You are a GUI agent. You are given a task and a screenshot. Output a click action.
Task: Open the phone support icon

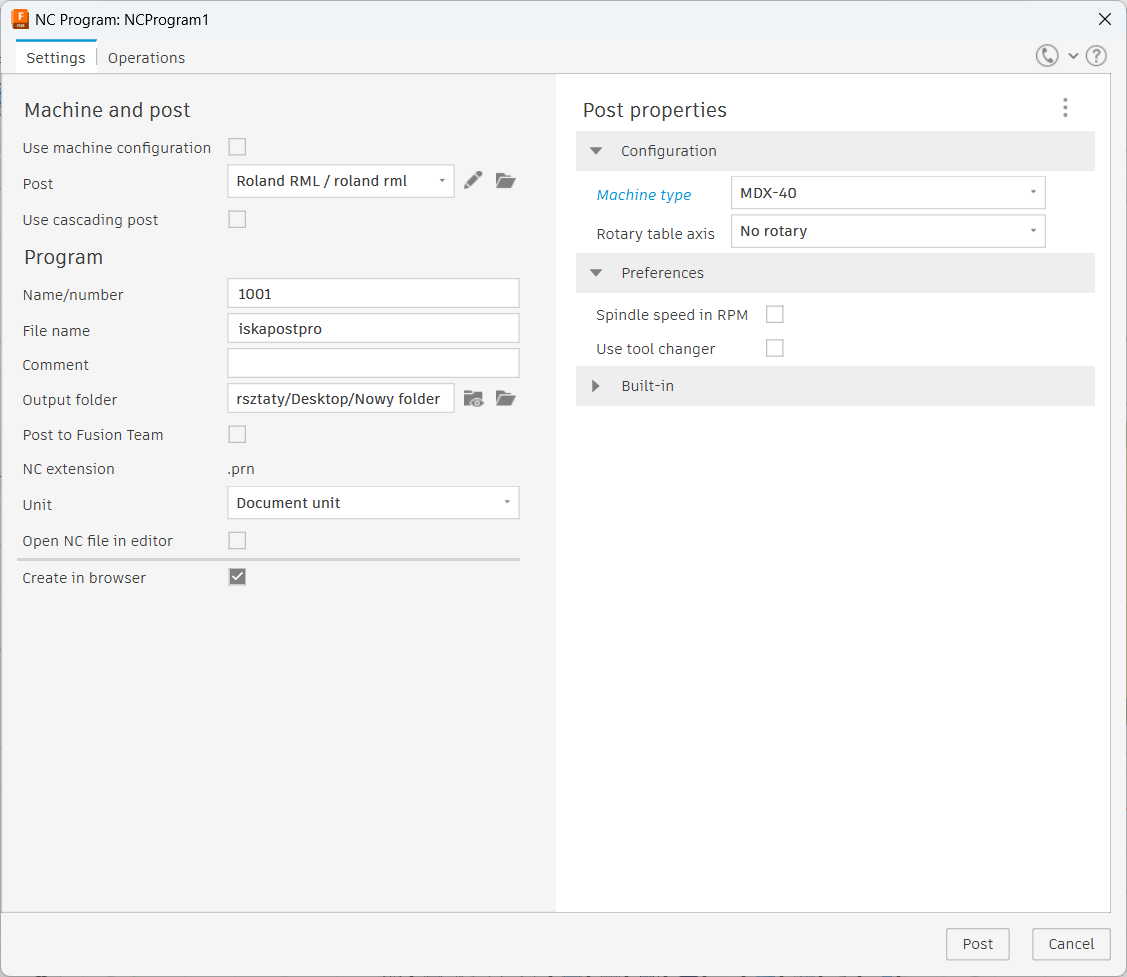tap(1047, 55)
